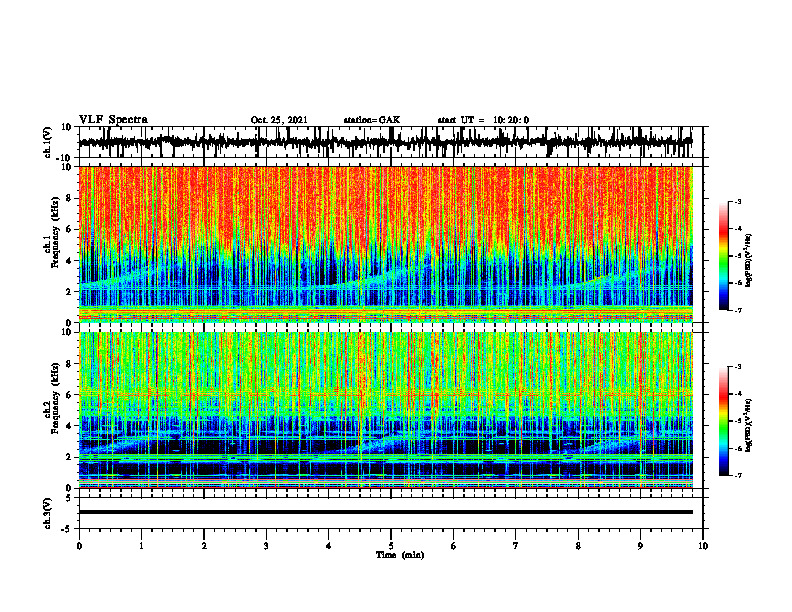Screen dimensions: 792x612
Task: Click the "-5" tick on ch.3(V) axis
Action: (68, 529)
